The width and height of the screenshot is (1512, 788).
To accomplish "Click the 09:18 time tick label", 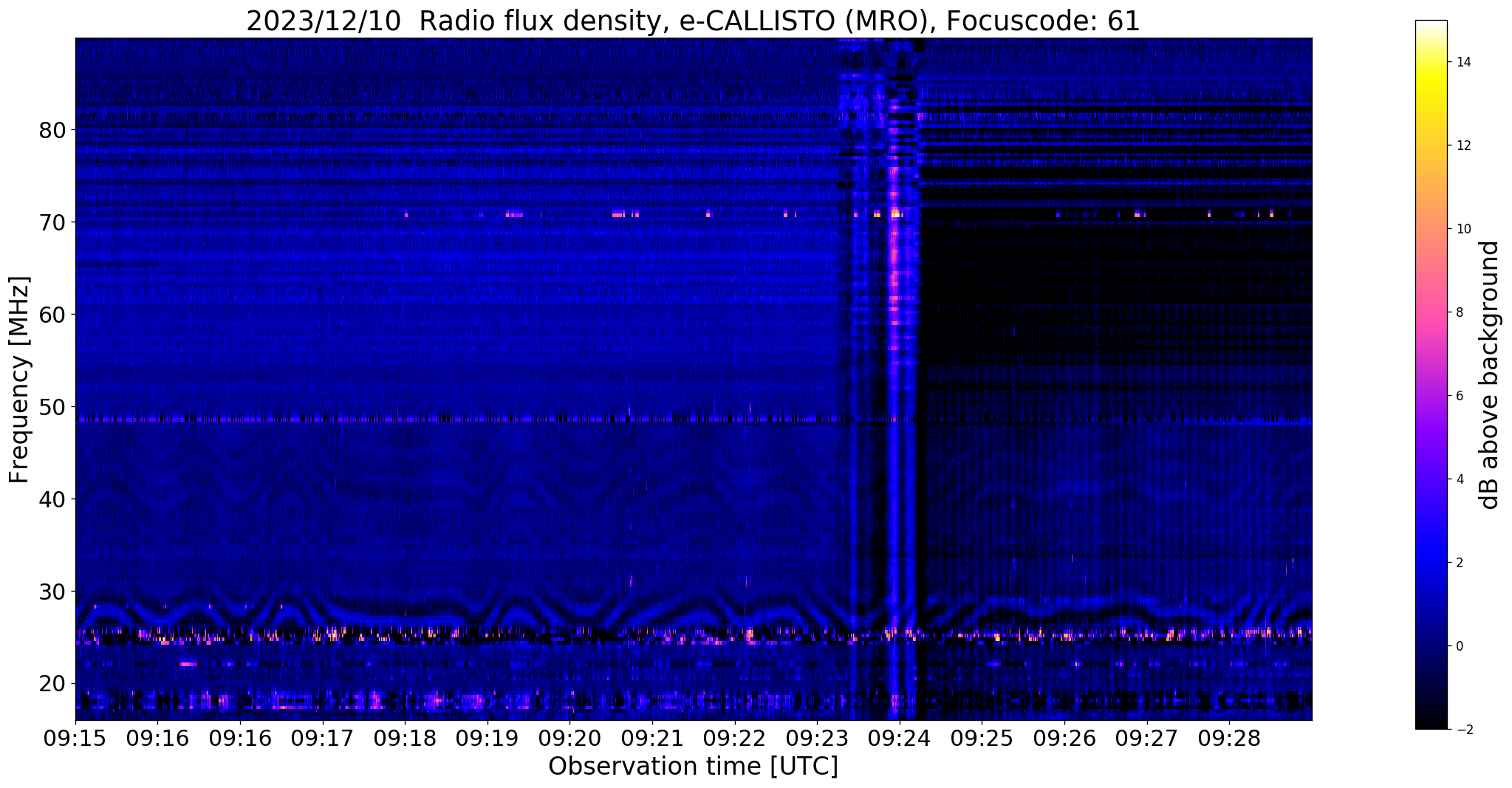I will pyautogui.click(x=405, y=738).
